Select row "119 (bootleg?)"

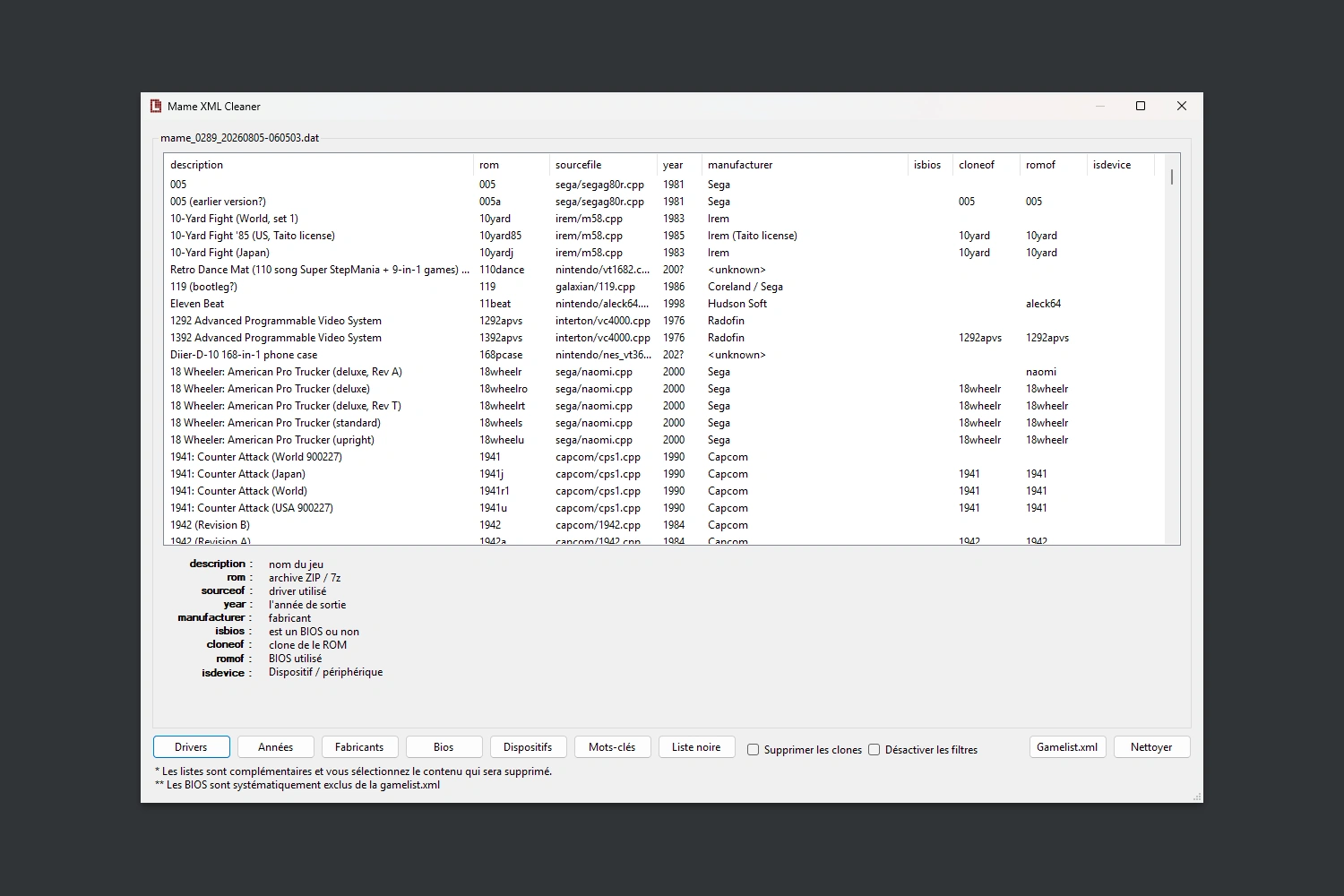(x=665, y=287)
